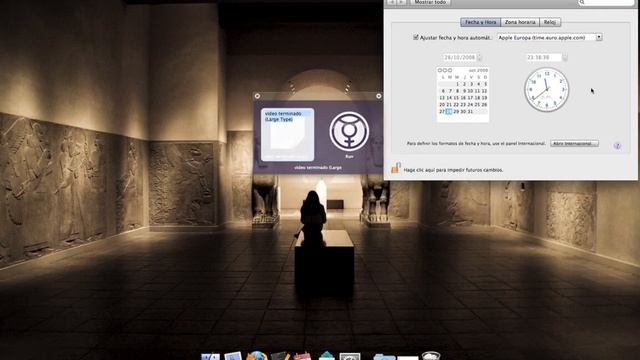The width and height of the screenshot is (640, 360).
Task: Toggle 'Ajustar fecha y hora automát.' checkbox
Action: [416, 37]
